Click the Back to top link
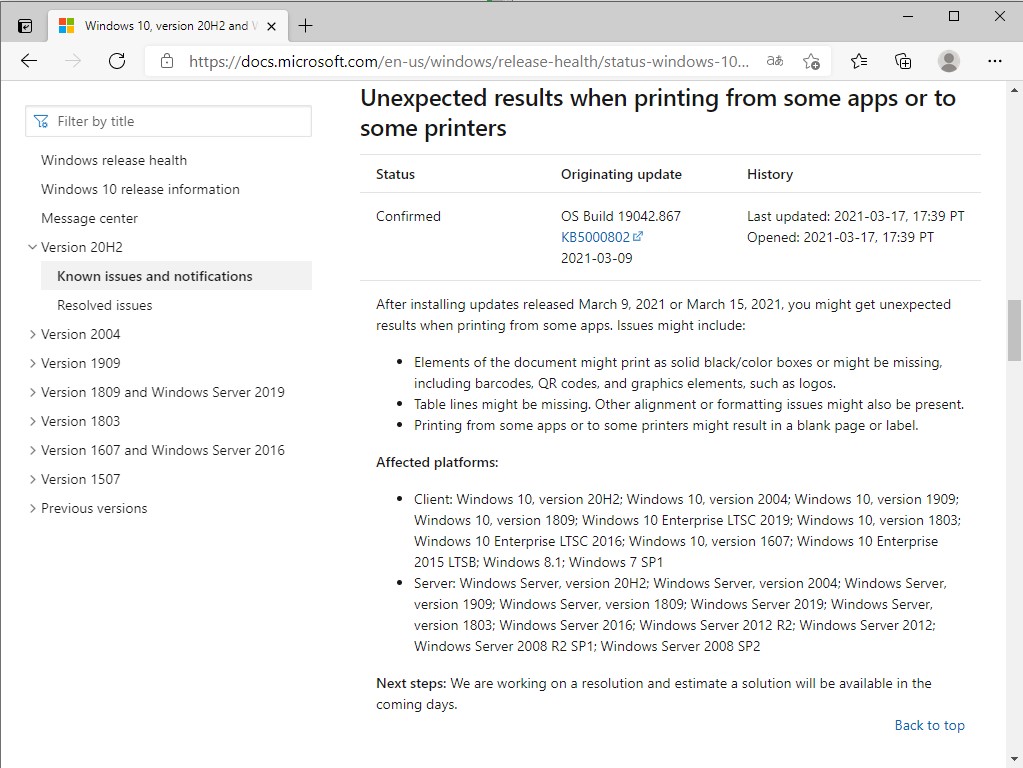This screenshot has height=768, width=1023. (929, 725)
